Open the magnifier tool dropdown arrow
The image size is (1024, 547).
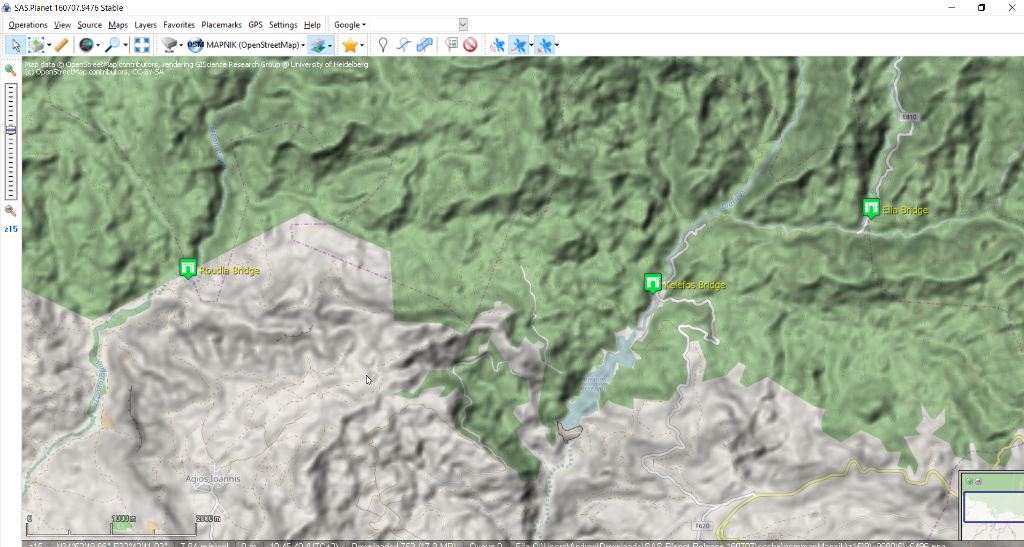coord(125,46)
